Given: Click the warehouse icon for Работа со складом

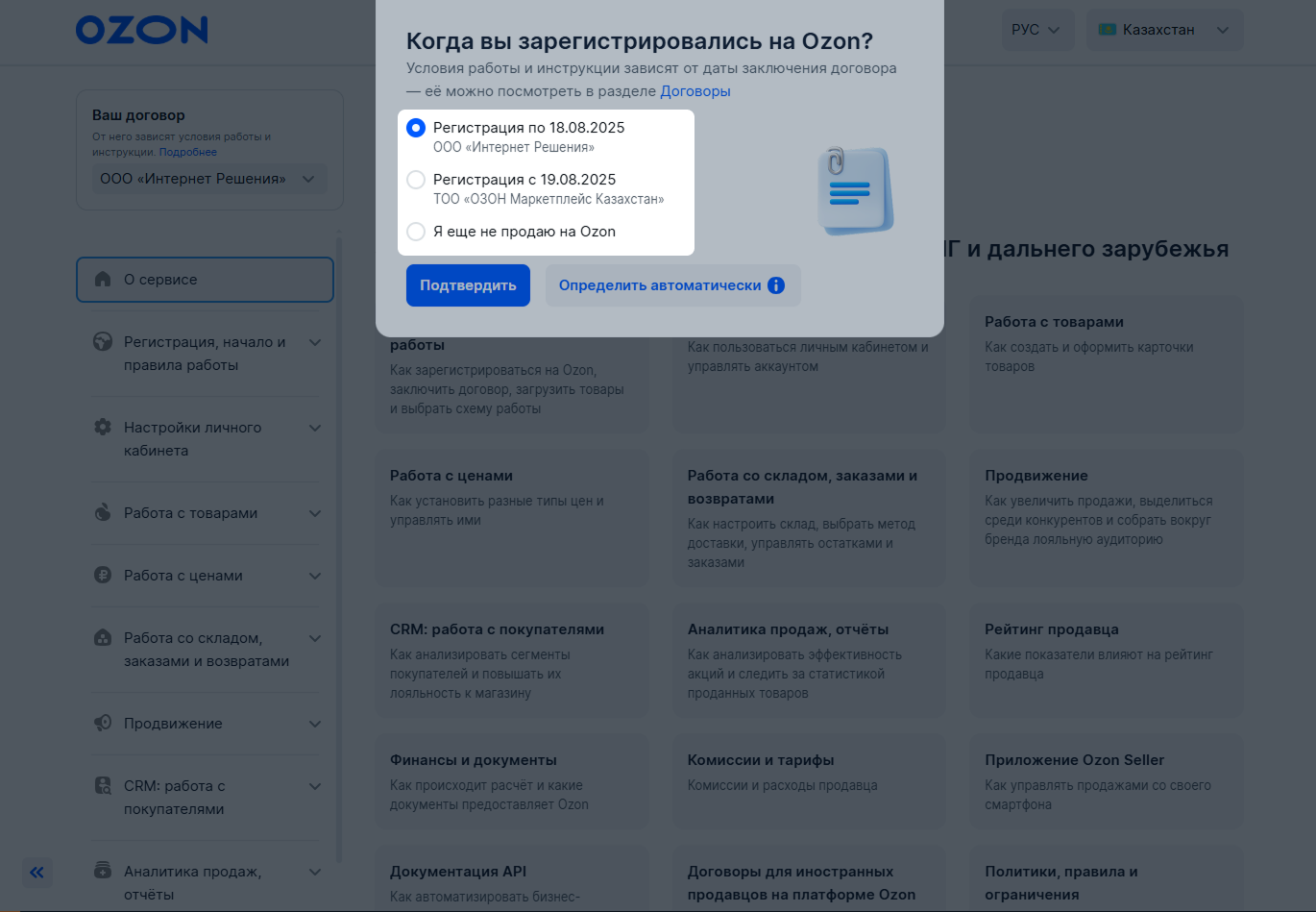Looking at the screenshot, I should [x=103, y=638].
